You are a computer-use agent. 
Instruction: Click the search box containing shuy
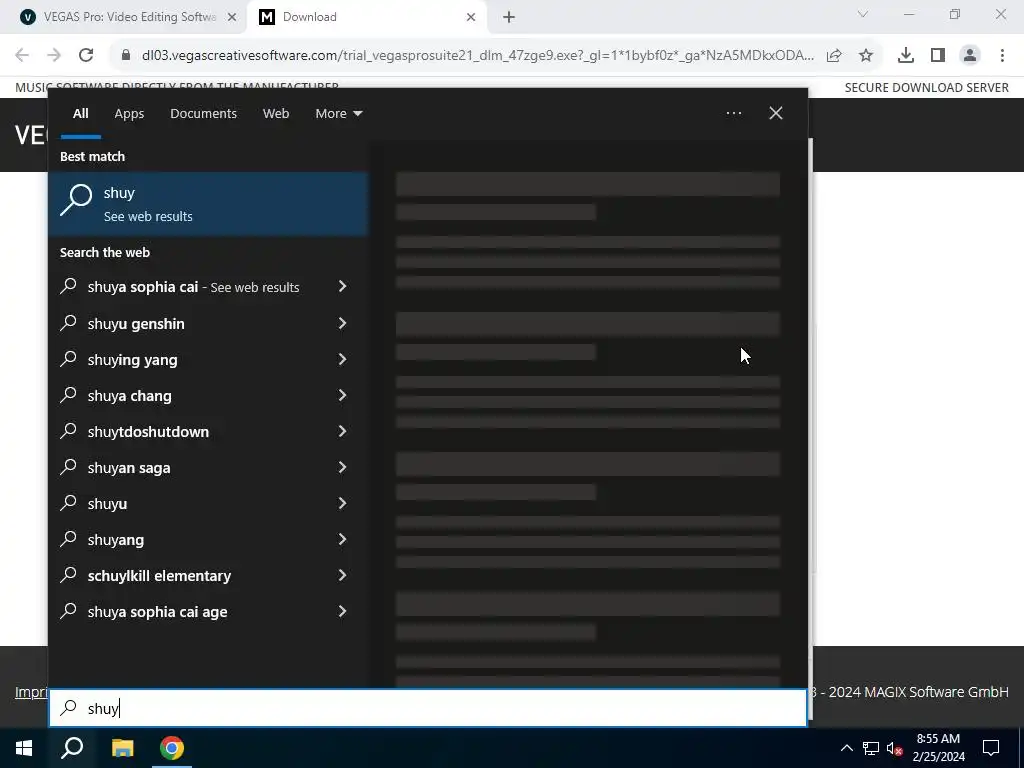(x=428, y=708)
